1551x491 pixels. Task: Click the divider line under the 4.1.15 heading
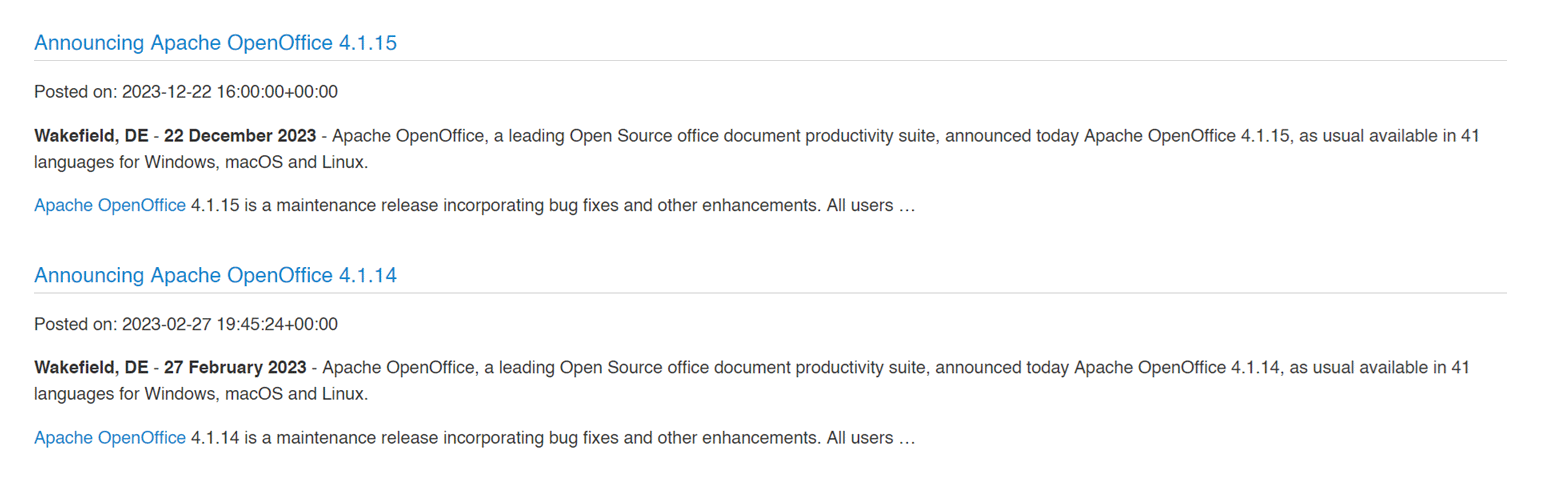770,61
